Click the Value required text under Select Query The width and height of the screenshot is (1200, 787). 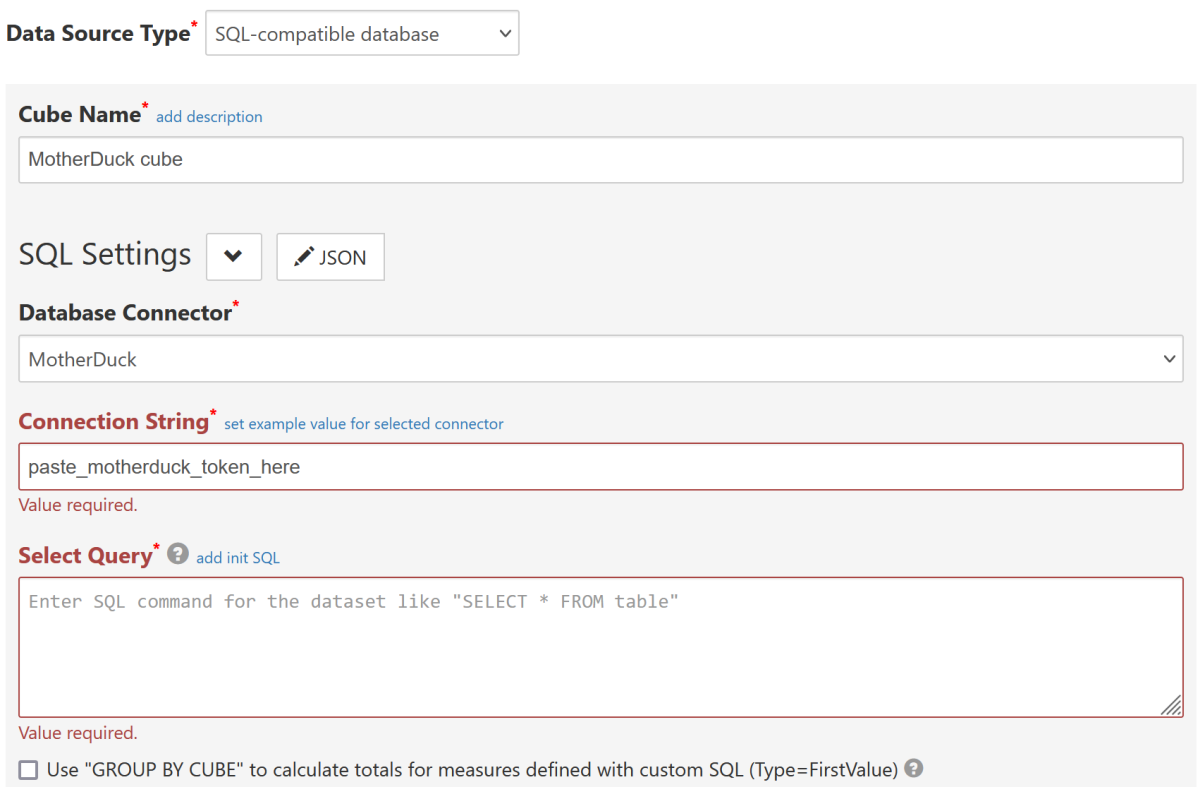point(77,732)
